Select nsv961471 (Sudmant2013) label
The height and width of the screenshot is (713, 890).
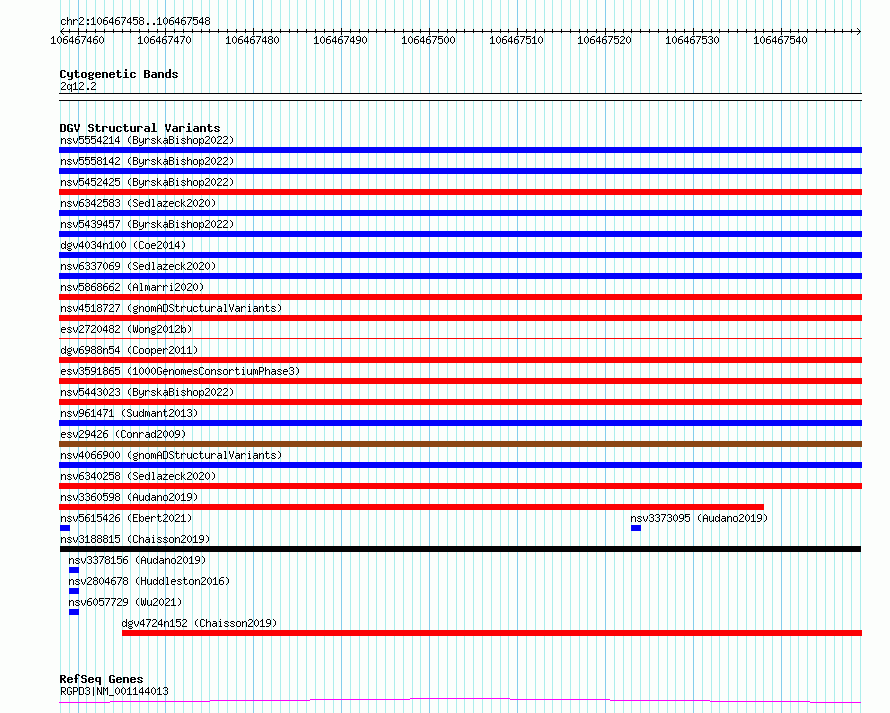(129, 413)
